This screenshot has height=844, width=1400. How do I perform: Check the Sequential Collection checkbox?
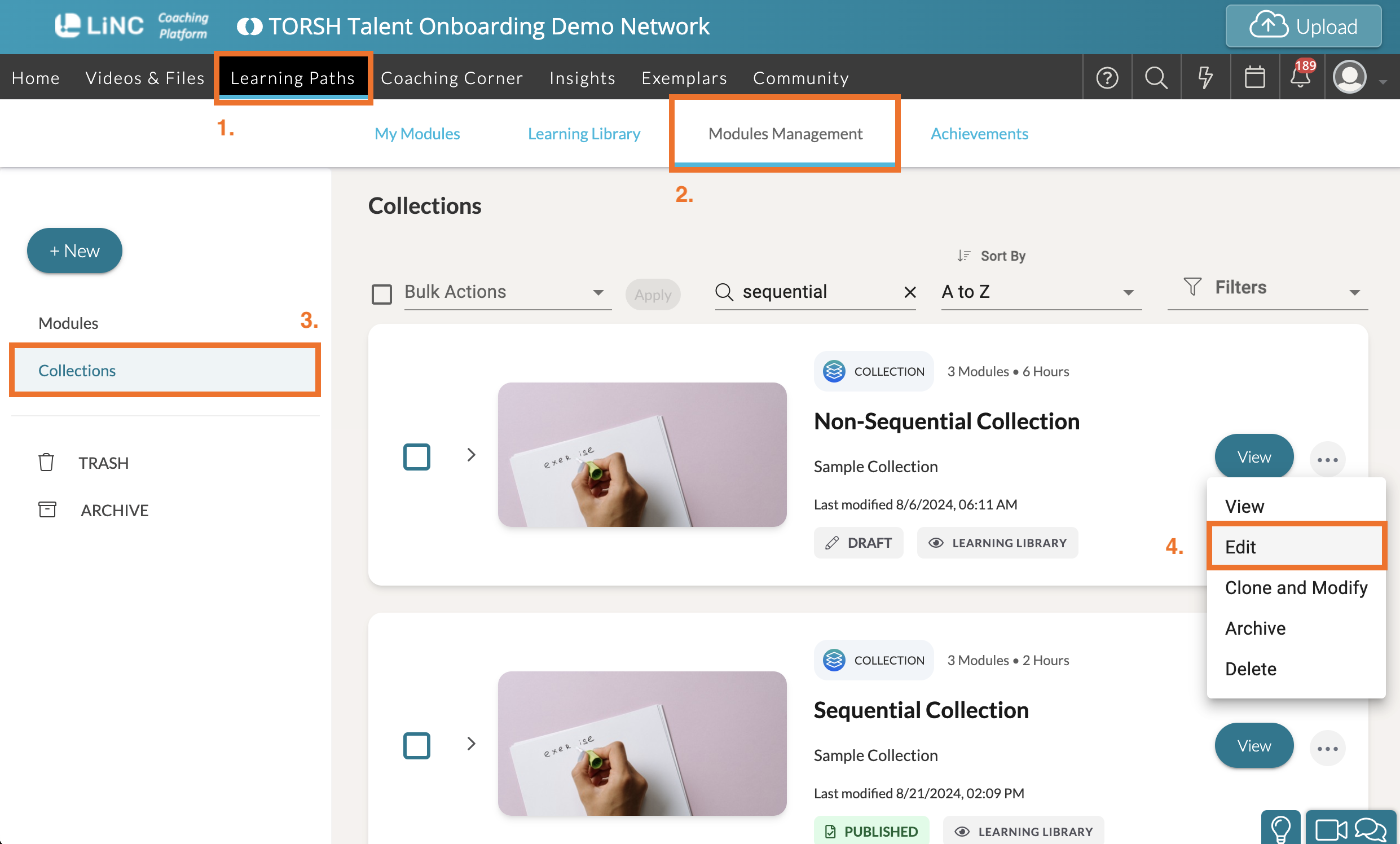tap(416, 745)
